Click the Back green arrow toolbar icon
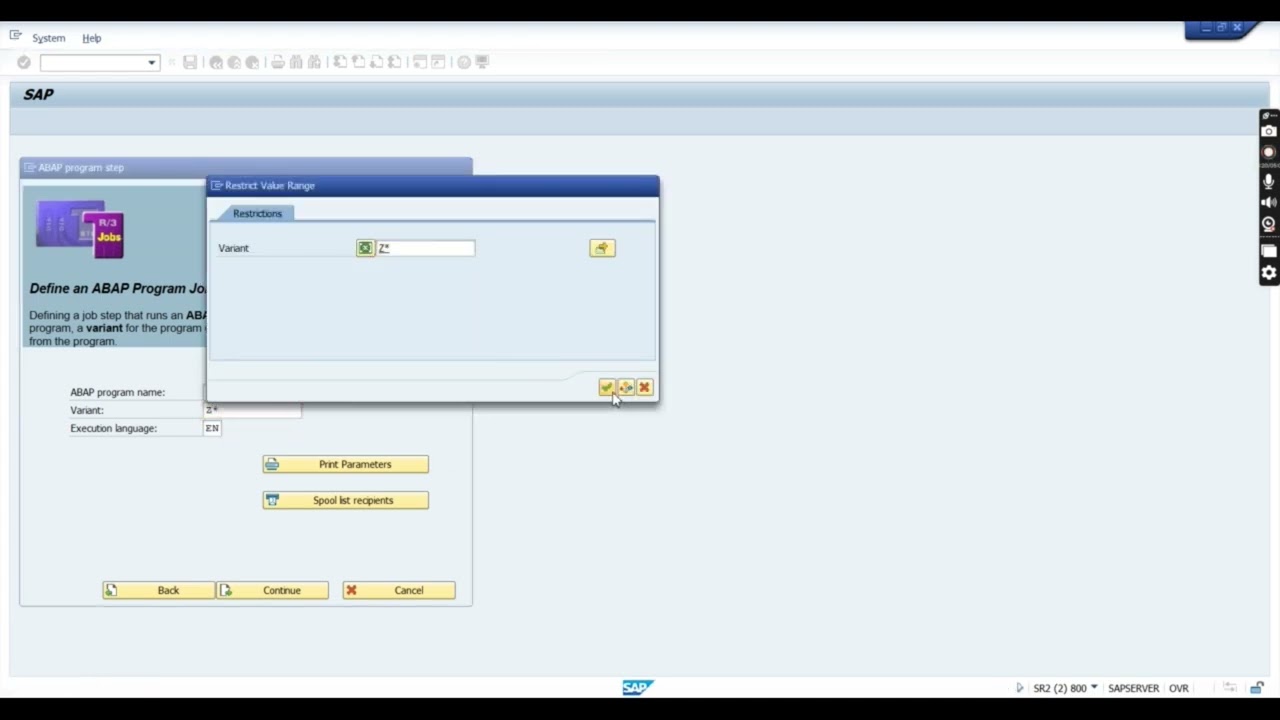Image resolution: width=1280 pixels, height=720 pixels. [216, 62]
